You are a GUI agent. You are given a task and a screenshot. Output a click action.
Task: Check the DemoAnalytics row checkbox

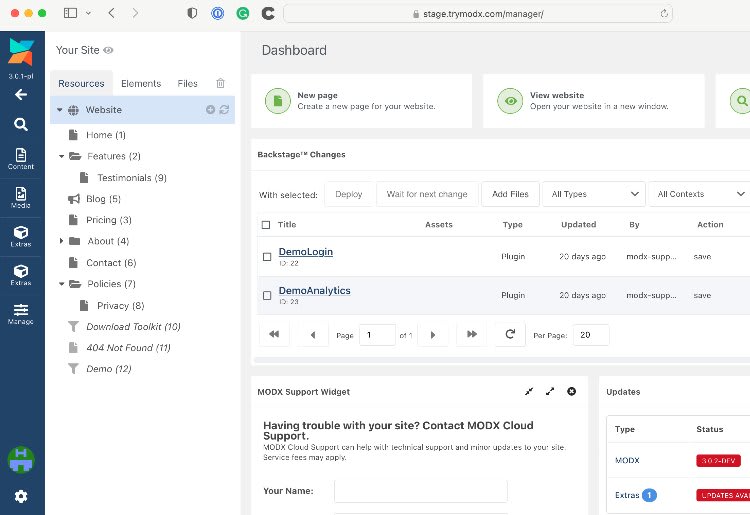click(x=267, y=296)
